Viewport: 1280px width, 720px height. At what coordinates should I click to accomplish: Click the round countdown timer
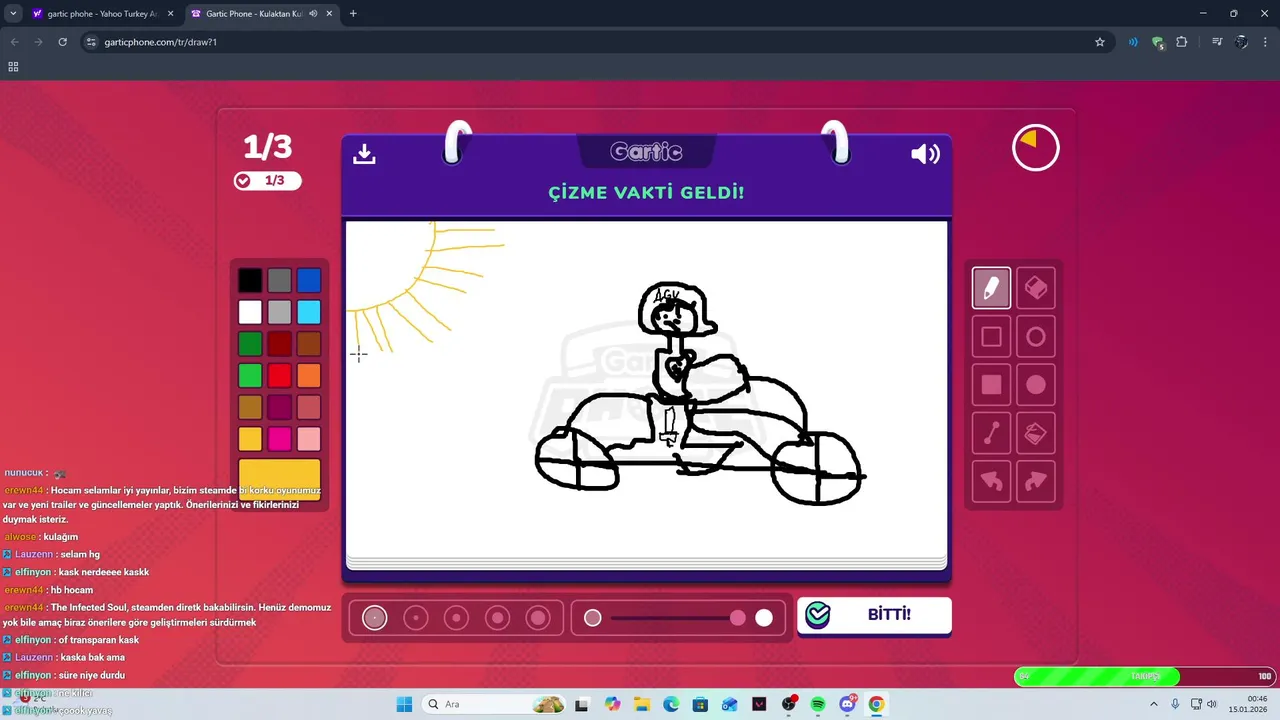pyautogui.click(x=1035, y=148)
